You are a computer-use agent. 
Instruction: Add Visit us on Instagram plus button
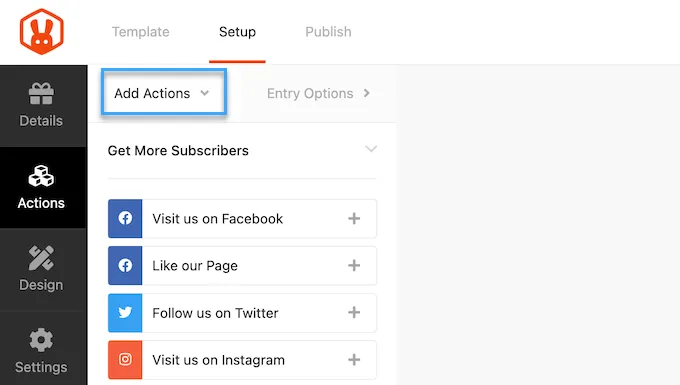tap(354, 360)
